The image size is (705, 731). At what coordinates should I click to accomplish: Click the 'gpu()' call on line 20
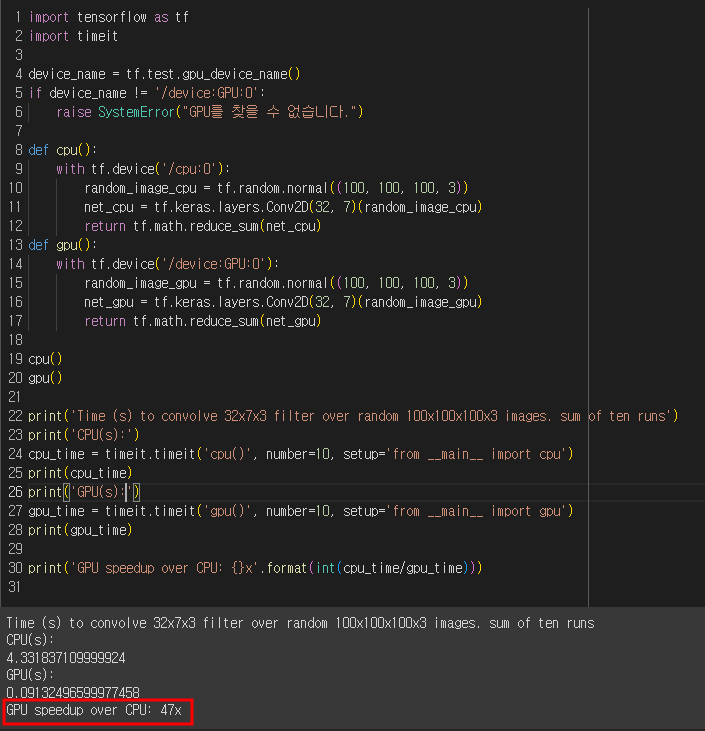coord(45,378)
